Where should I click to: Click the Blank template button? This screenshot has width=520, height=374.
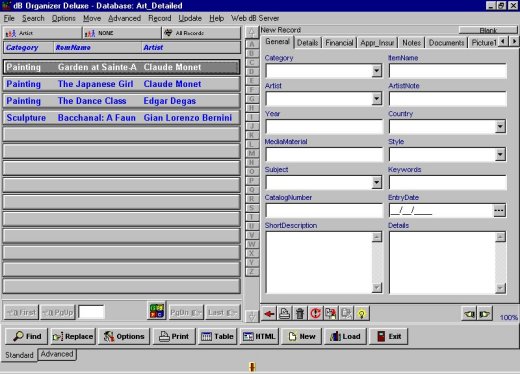pyautogui.click(x=488, y=31)
